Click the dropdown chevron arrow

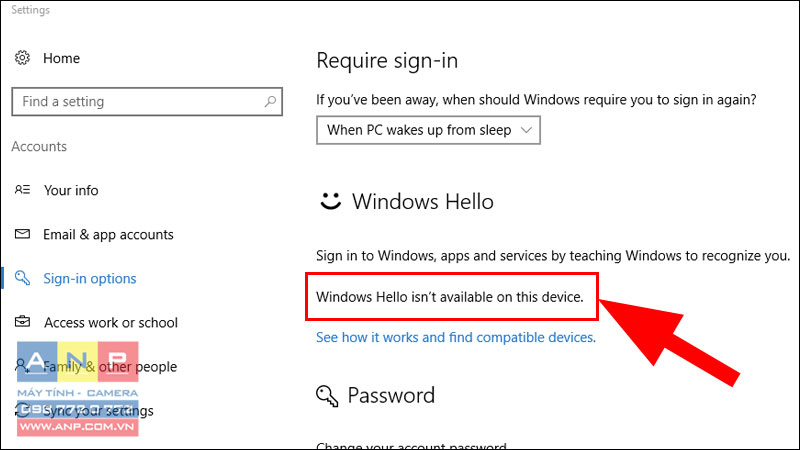click(x=526, y=130)
